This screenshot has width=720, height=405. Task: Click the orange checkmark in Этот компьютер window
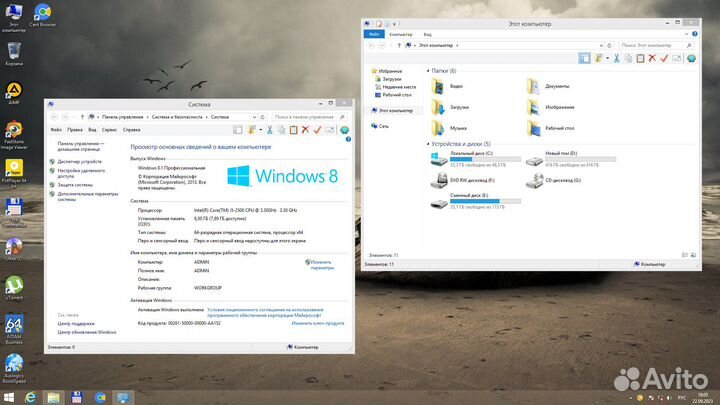coord(664,58)
